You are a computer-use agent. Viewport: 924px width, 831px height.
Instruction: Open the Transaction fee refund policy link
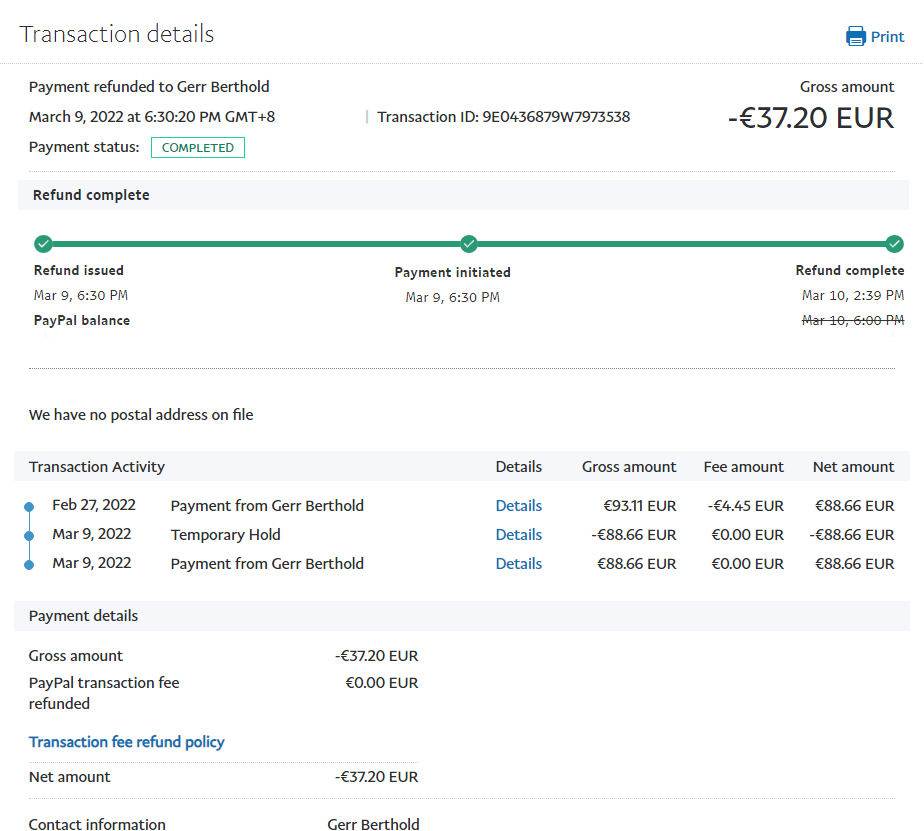127,742
